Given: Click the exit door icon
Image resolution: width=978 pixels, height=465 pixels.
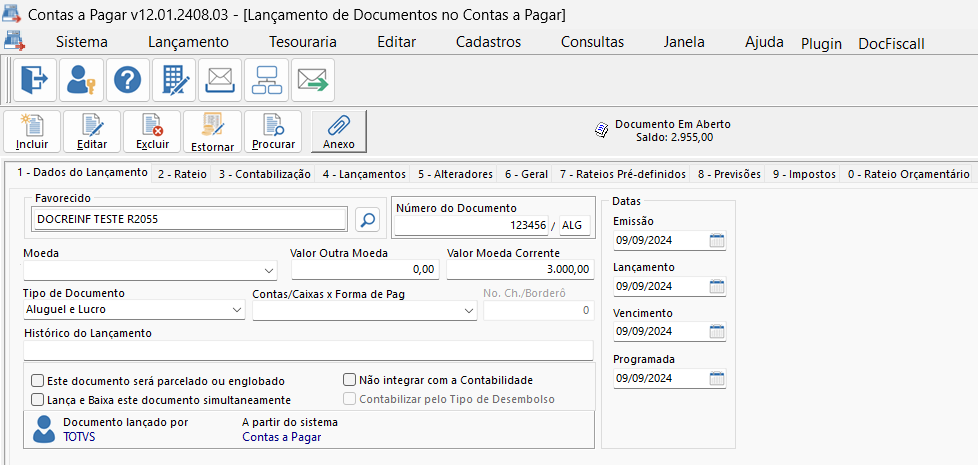Looking at the screenshot, I should click(x=33, y=80).
